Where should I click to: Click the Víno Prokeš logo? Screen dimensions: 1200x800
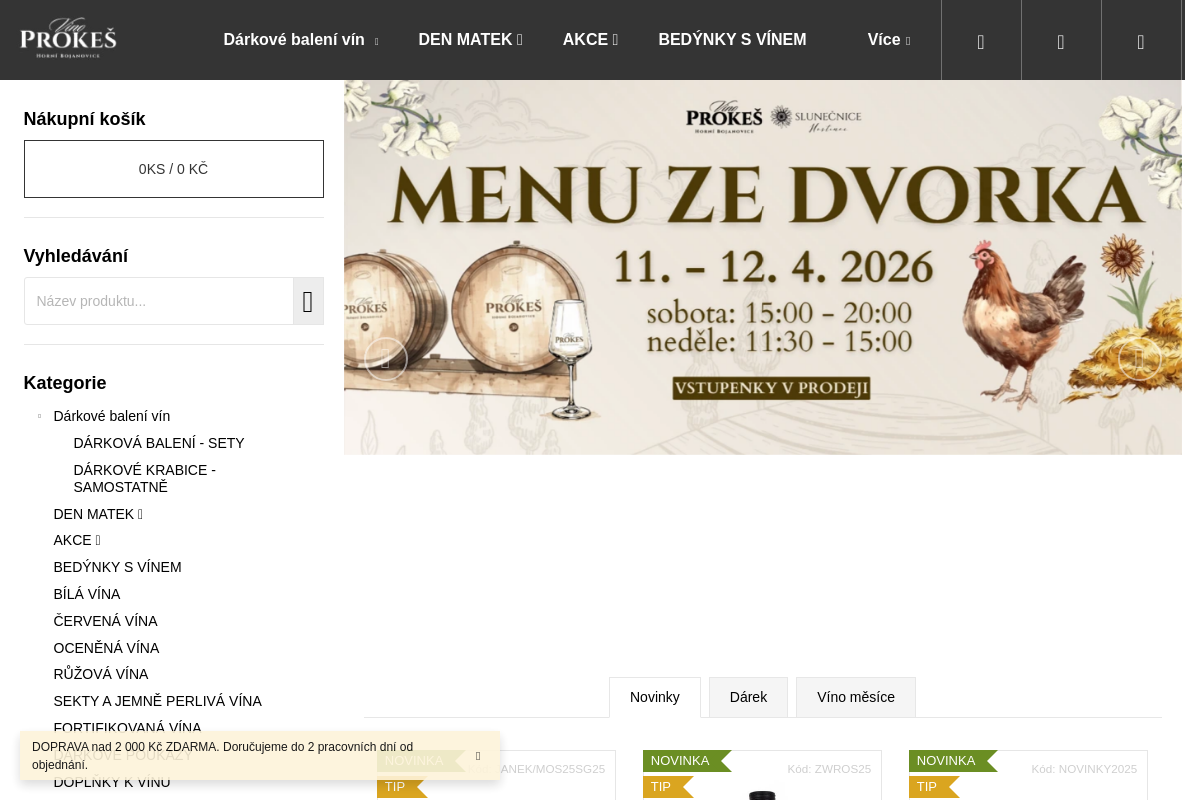68,38
